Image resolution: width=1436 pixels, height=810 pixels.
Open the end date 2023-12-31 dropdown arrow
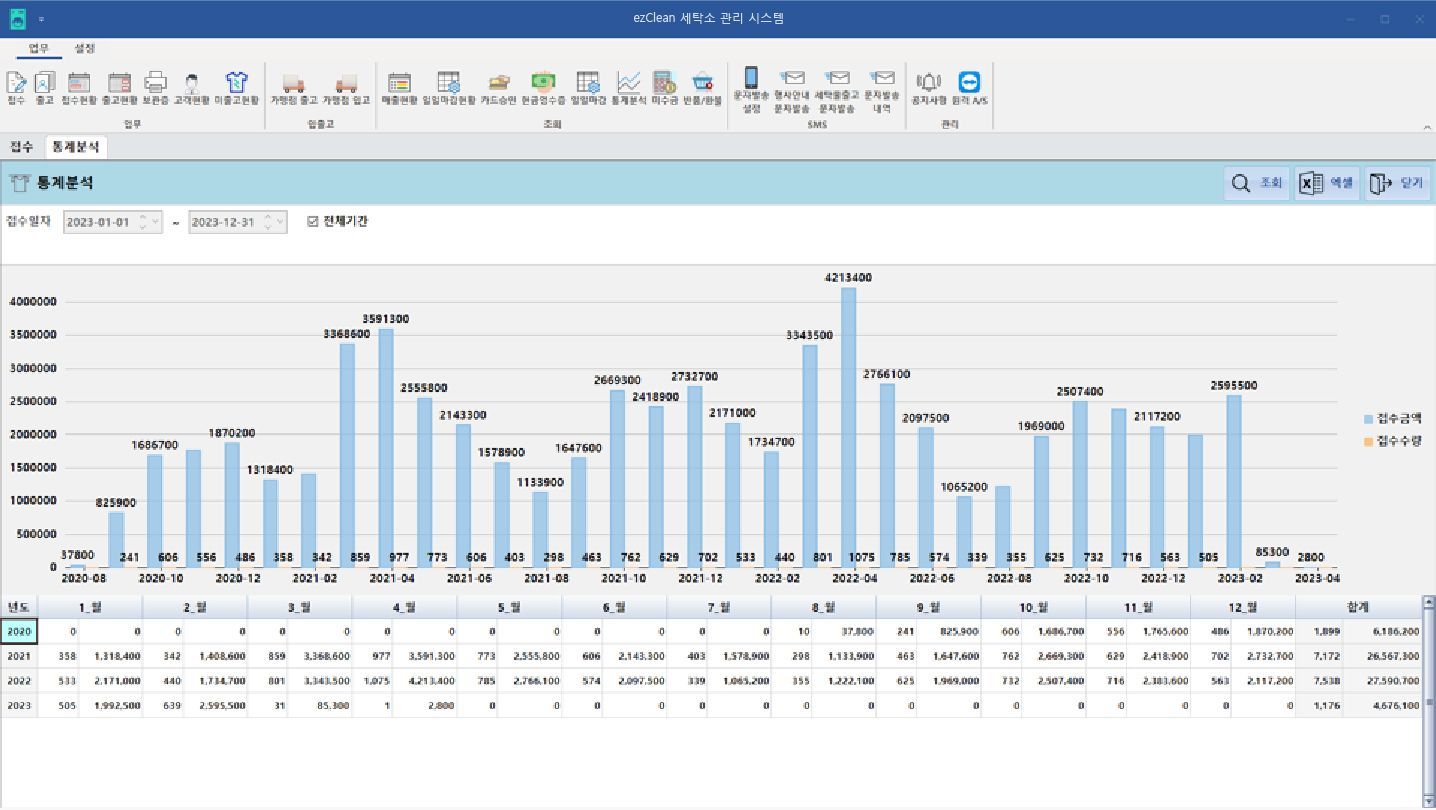tap(281, 222)
